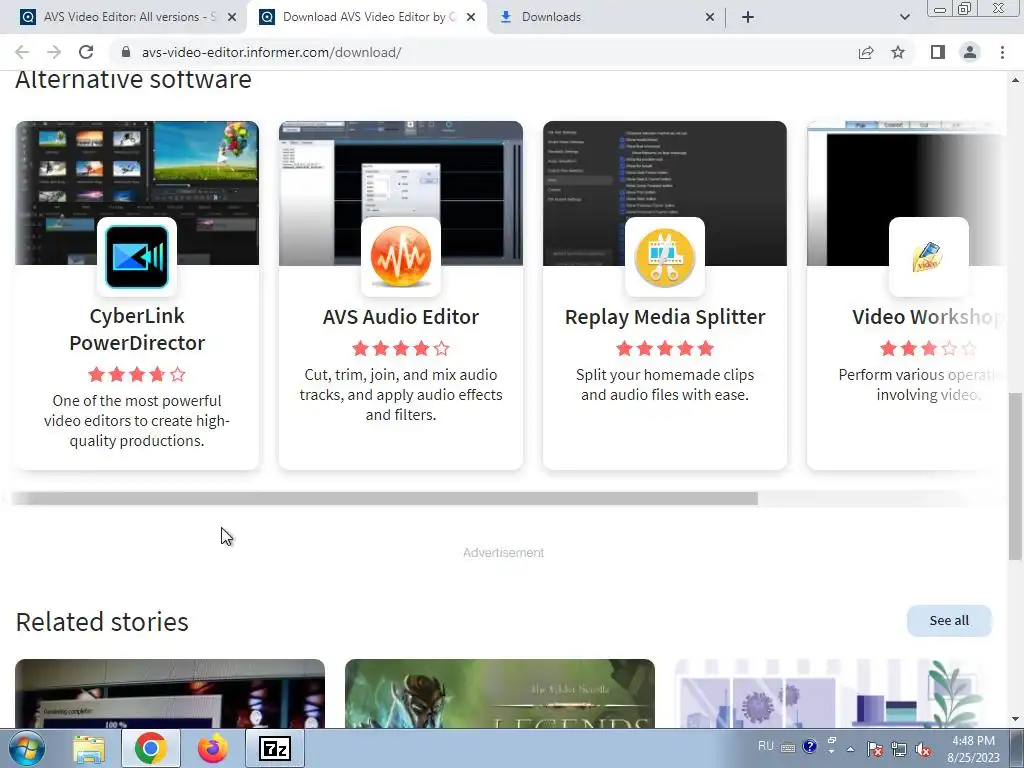Click the scroll-up arrow of page scrollbar
Image resolution: width=1024 pixels, height=768 pixels.
(1015, 80)
